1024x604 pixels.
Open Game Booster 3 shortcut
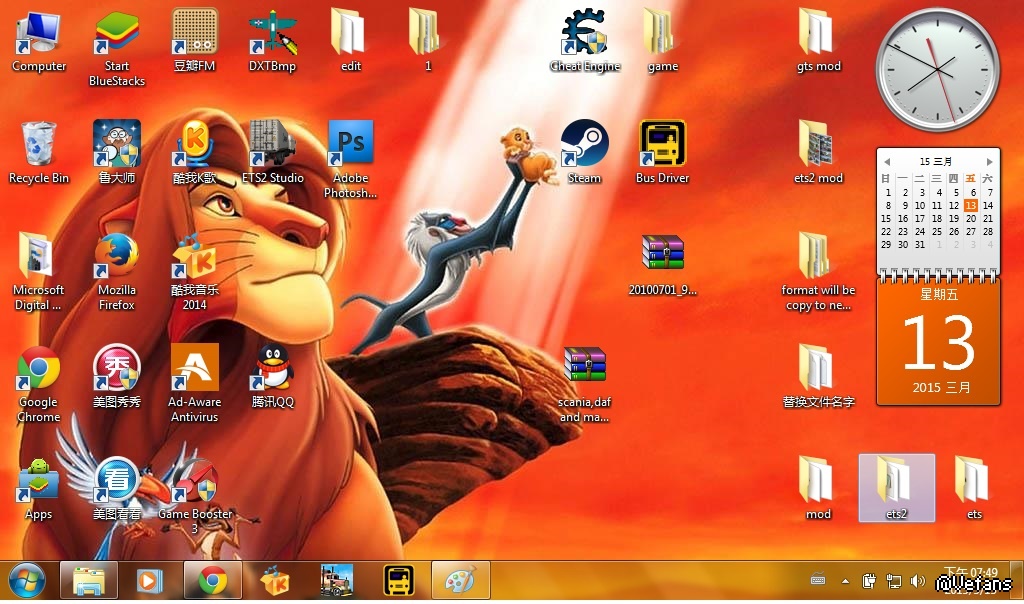[195, 497]
